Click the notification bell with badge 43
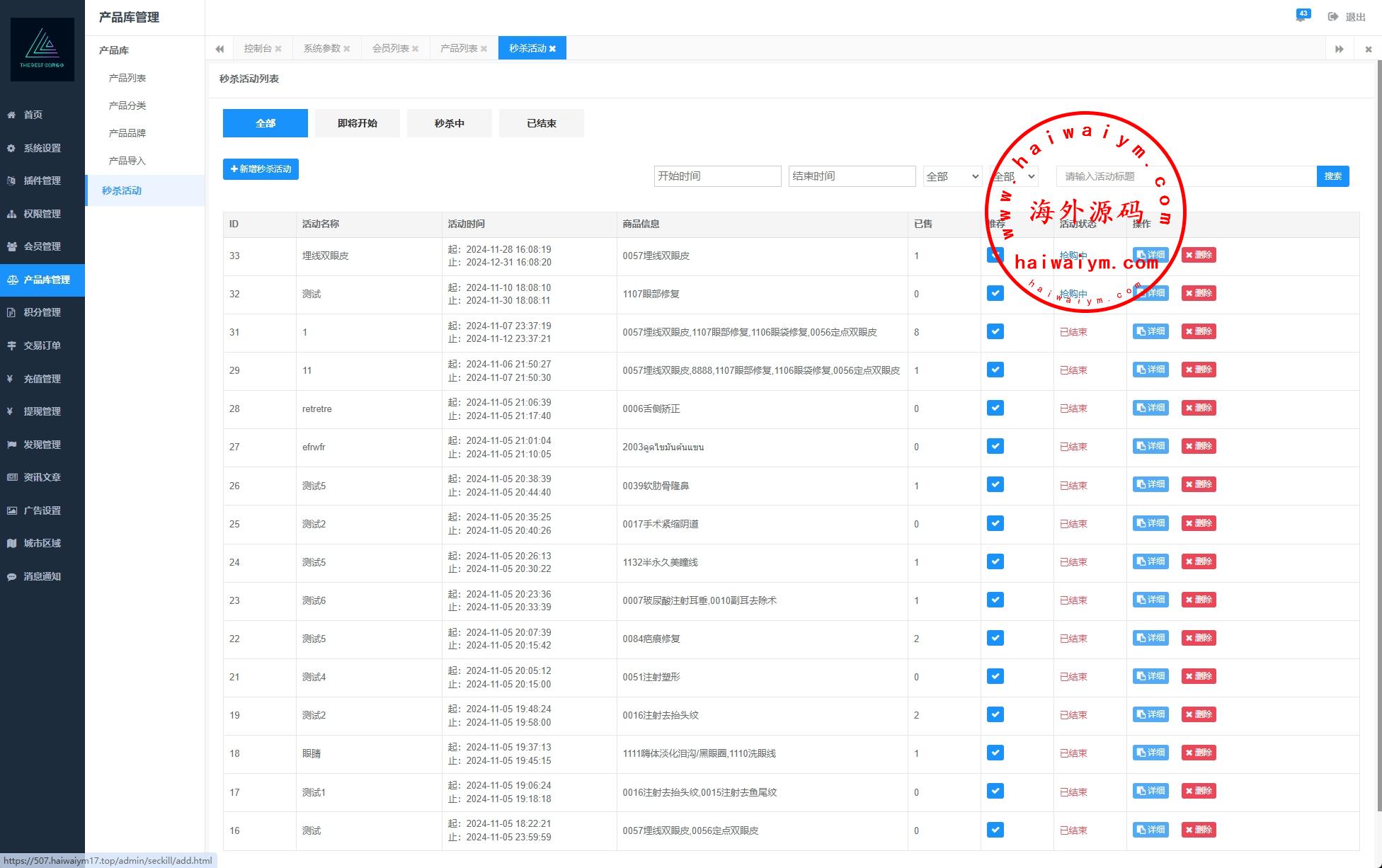The width and height of the screenshot is (1382, 868). pos(1301,17)
